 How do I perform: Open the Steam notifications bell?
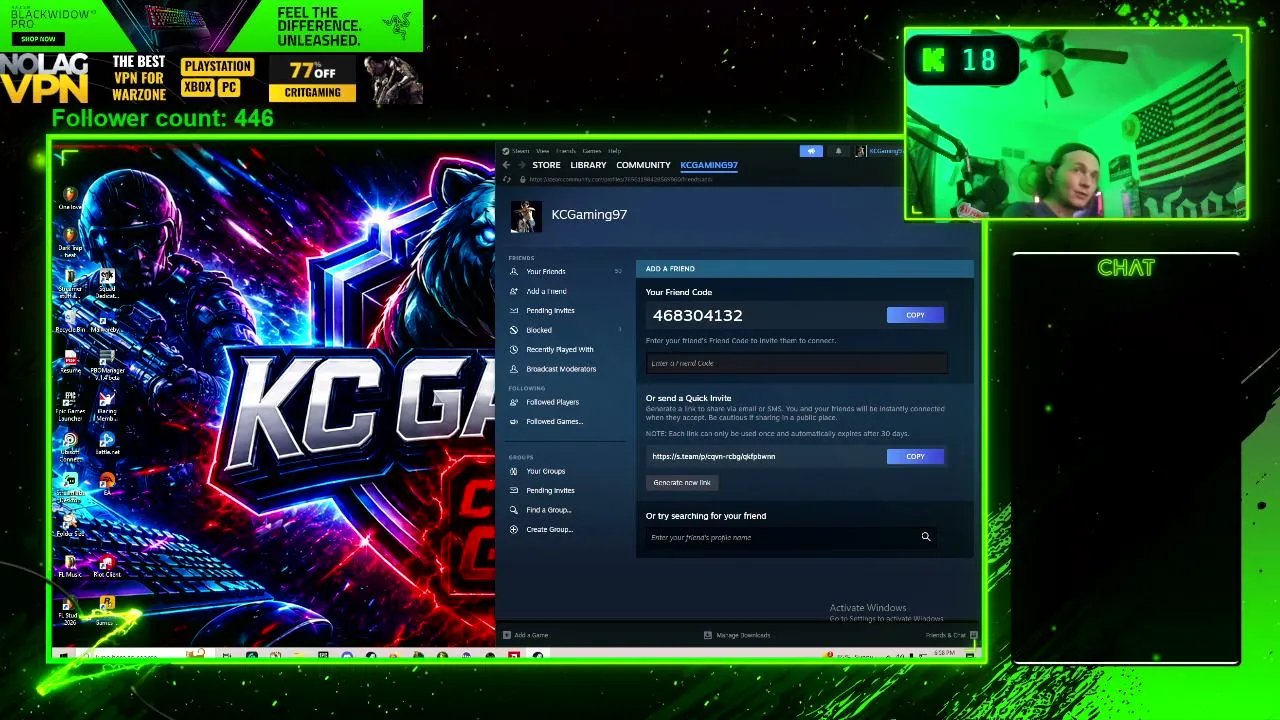(838, 151)
